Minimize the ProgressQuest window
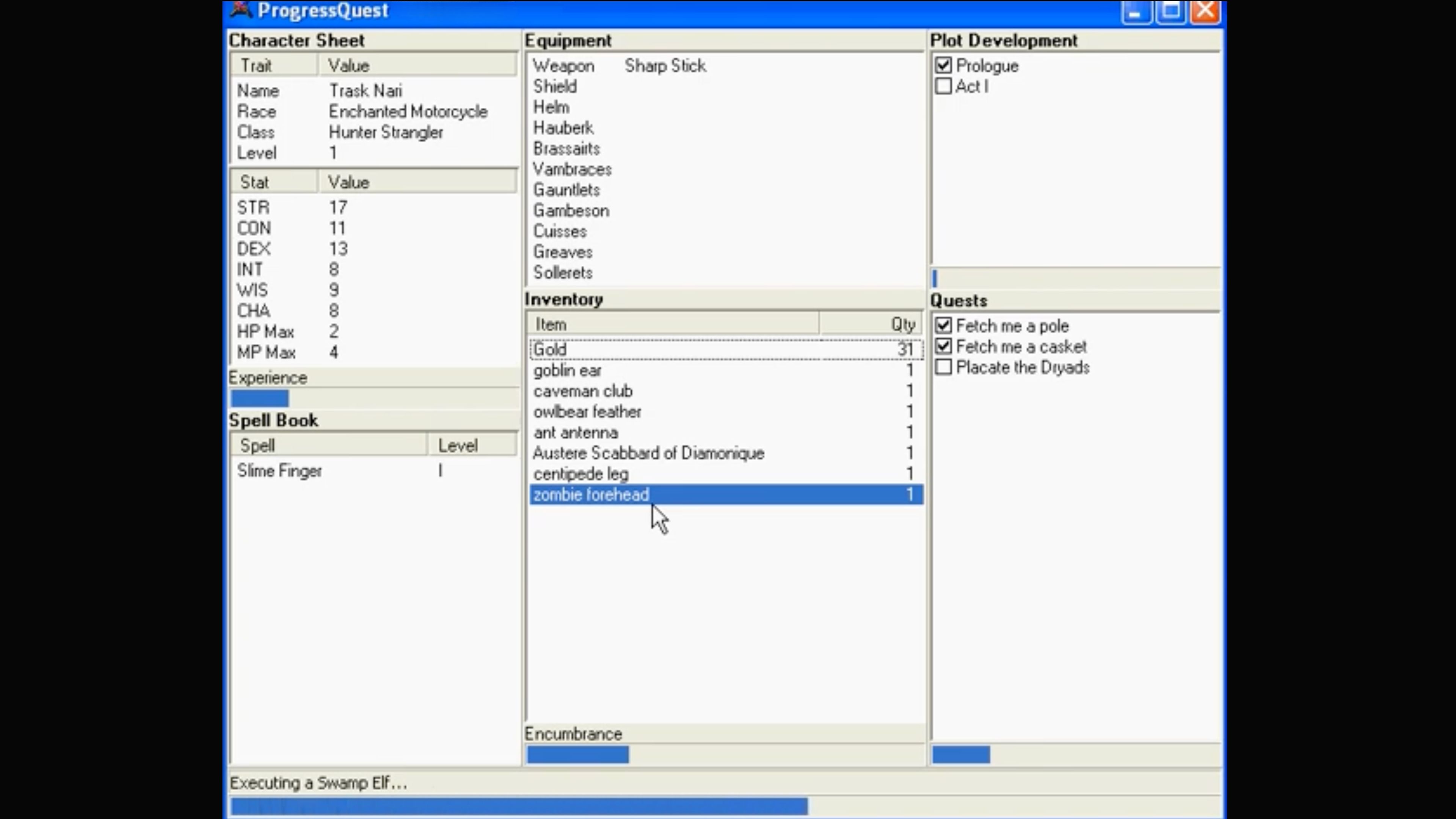The width and height of the screenshot is (1456, 819). point(1136,11)
